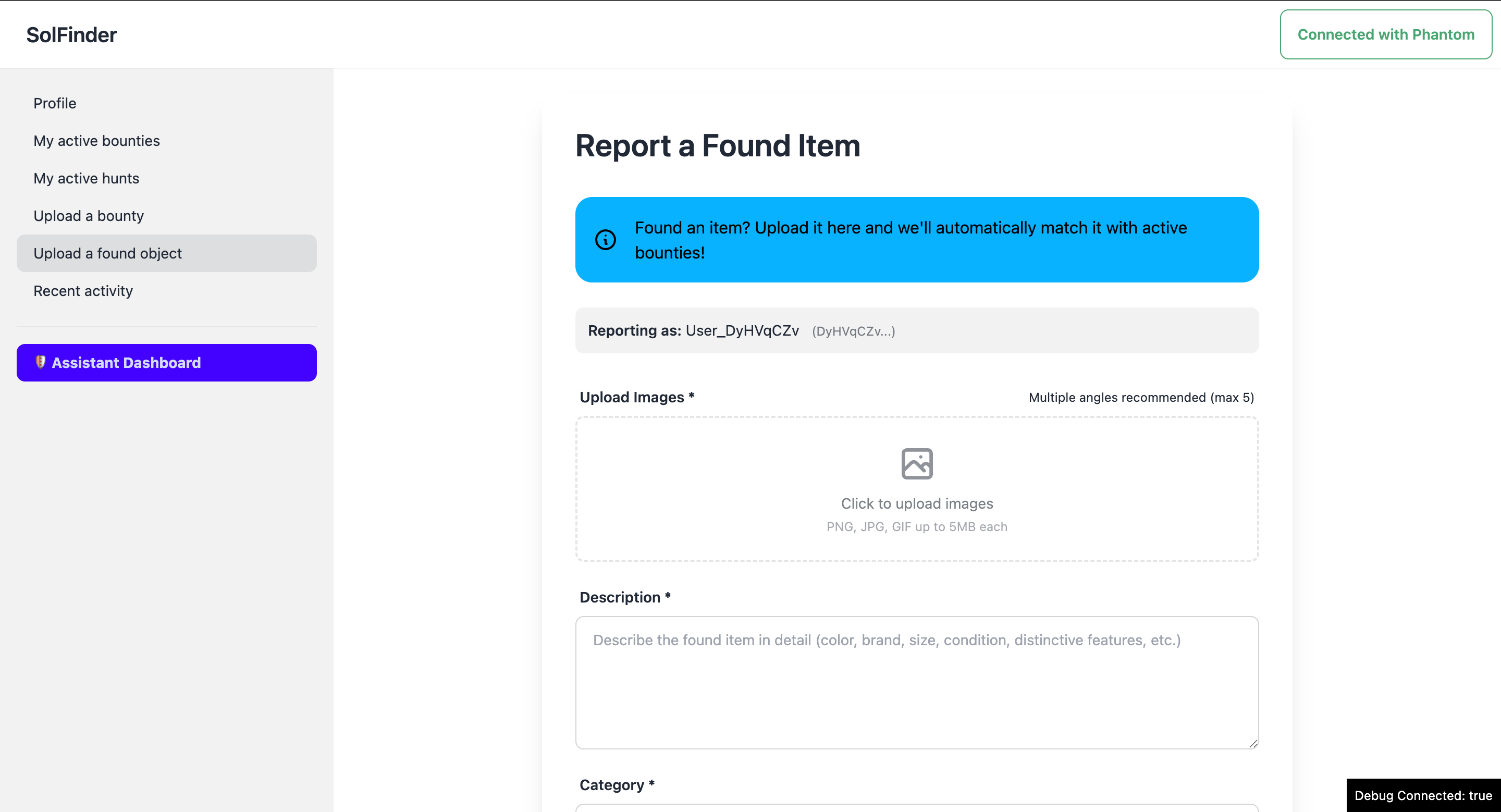Click the PNG, JPG, GIF size hint
This screenshot has width=1501, height=812.
tap(917, 526)
